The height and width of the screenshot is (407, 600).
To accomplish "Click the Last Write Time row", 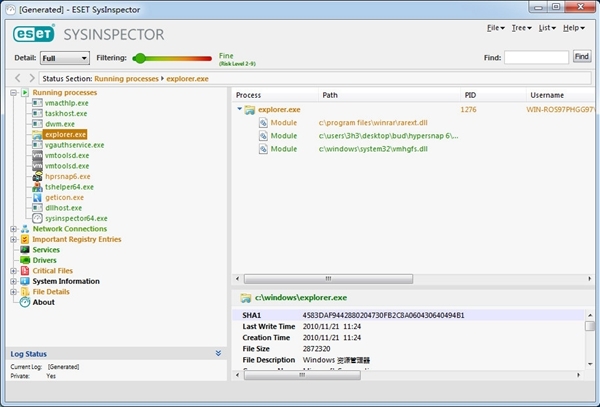I will [408, 326].
